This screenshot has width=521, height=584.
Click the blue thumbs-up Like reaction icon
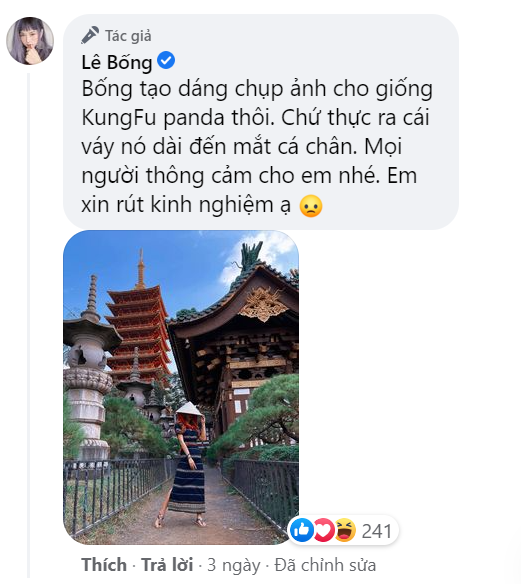[x=302, y=530]
